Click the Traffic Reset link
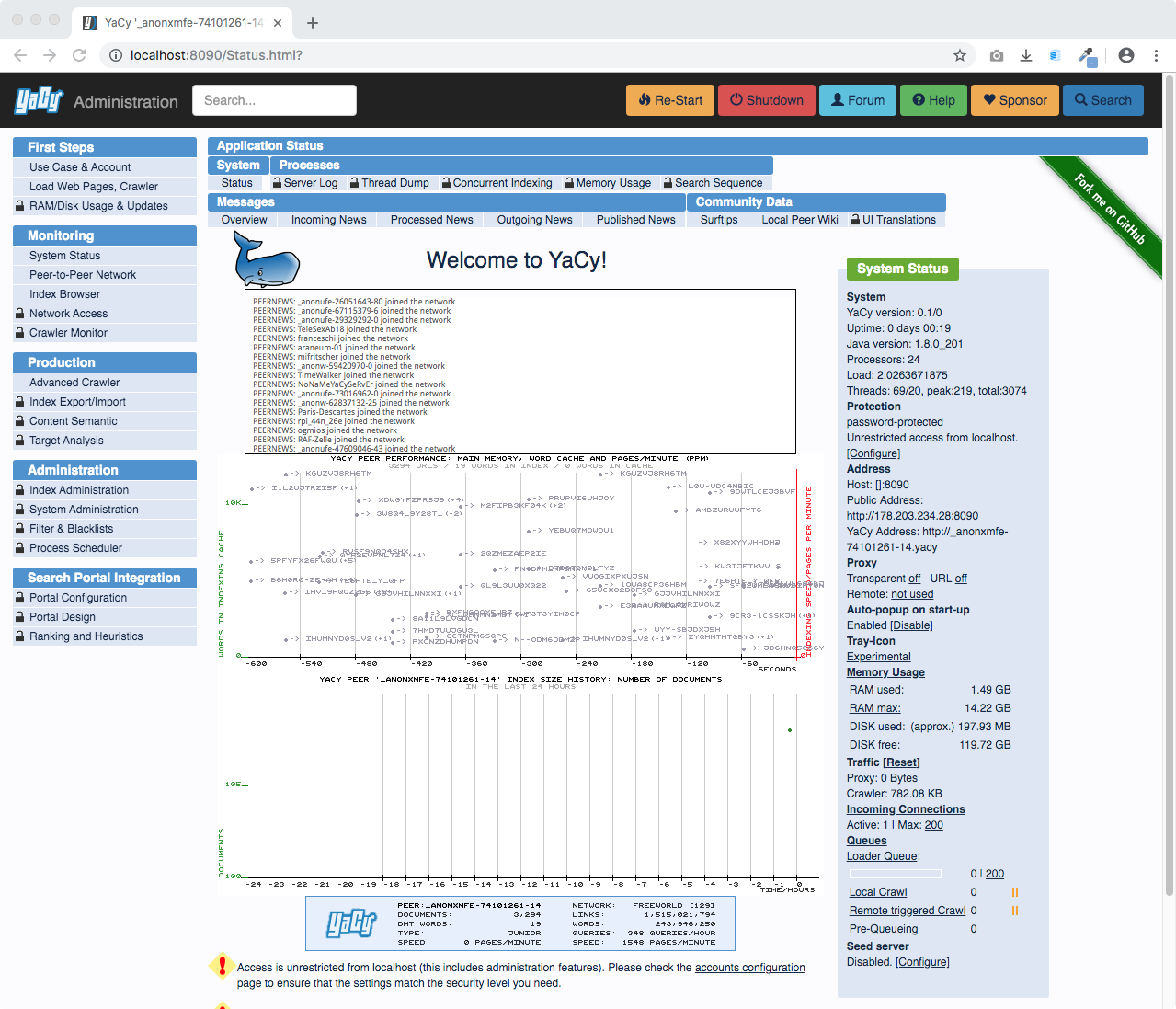 point(901,762)
